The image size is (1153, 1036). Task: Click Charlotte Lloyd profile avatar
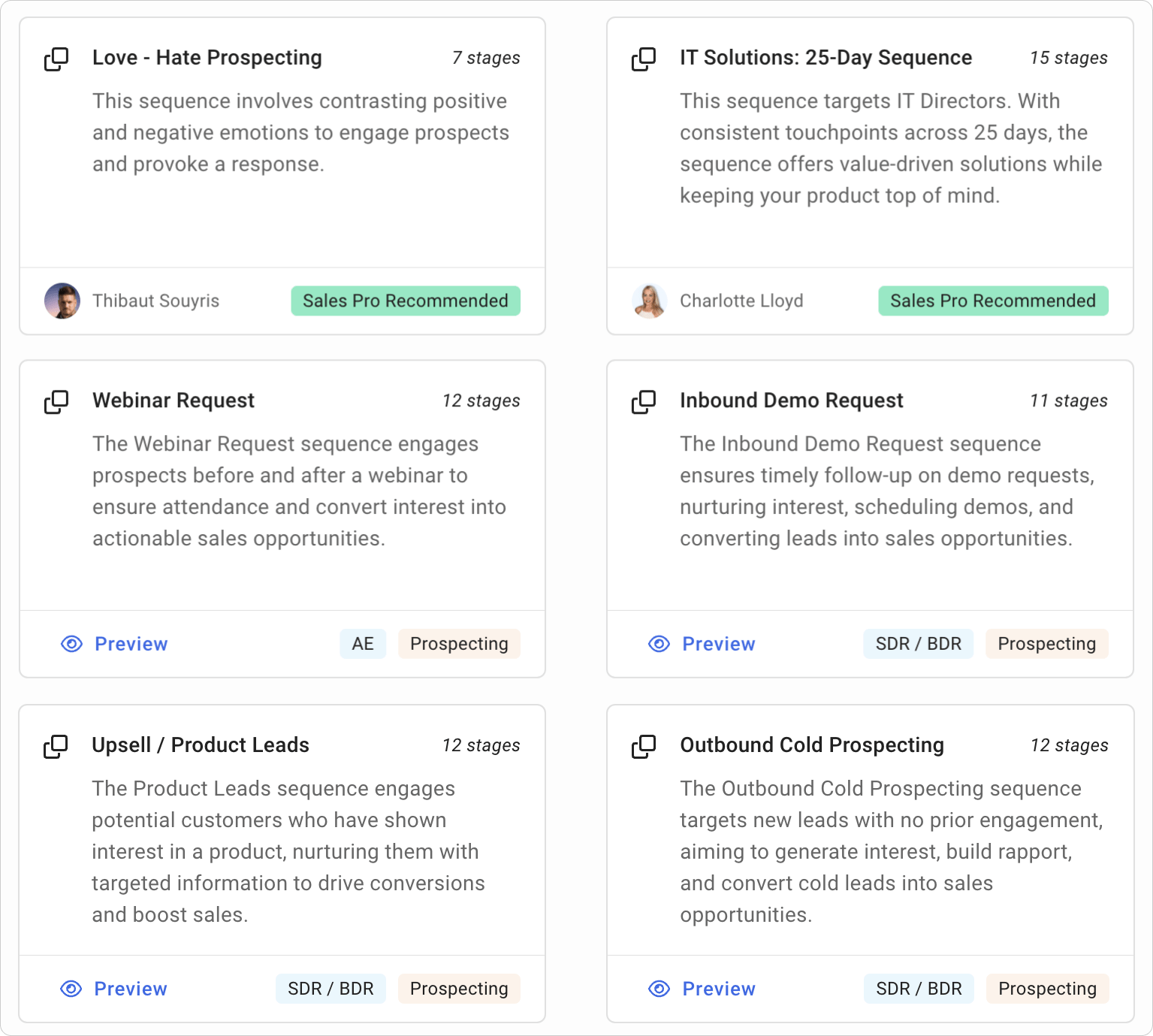click(650, 301)
